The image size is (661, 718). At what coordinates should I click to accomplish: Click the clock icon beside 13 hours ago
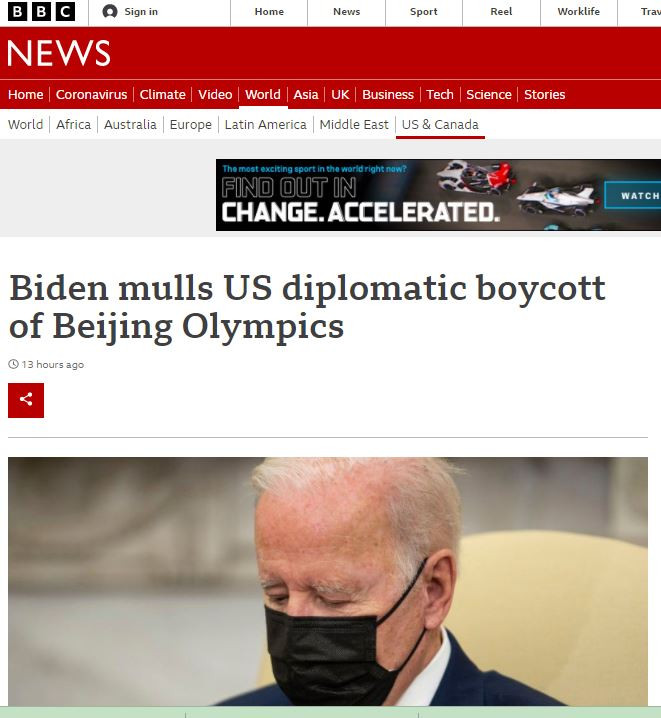pyautogui.click(x=13, y=364)
